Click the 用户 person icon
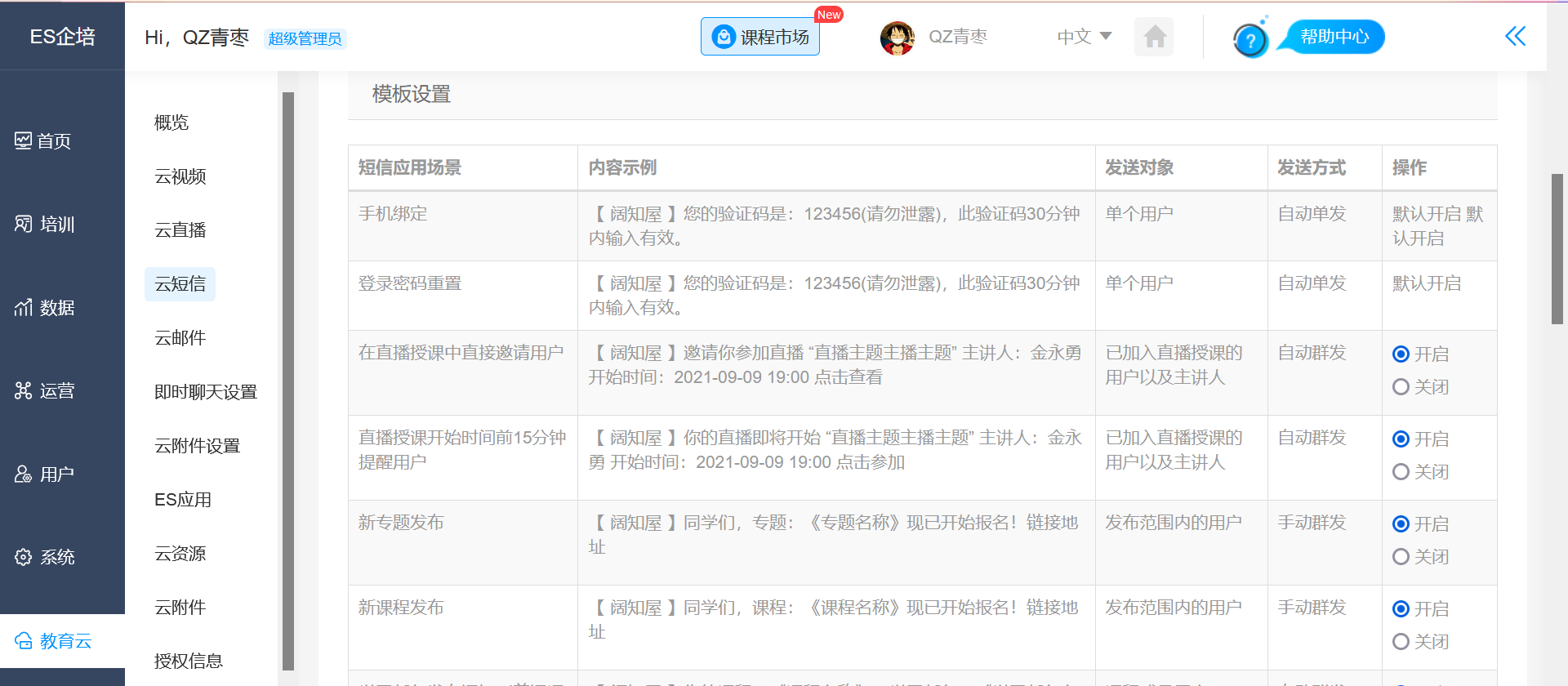The height and width of the screenshot is (686, 1568). (23, 474)
